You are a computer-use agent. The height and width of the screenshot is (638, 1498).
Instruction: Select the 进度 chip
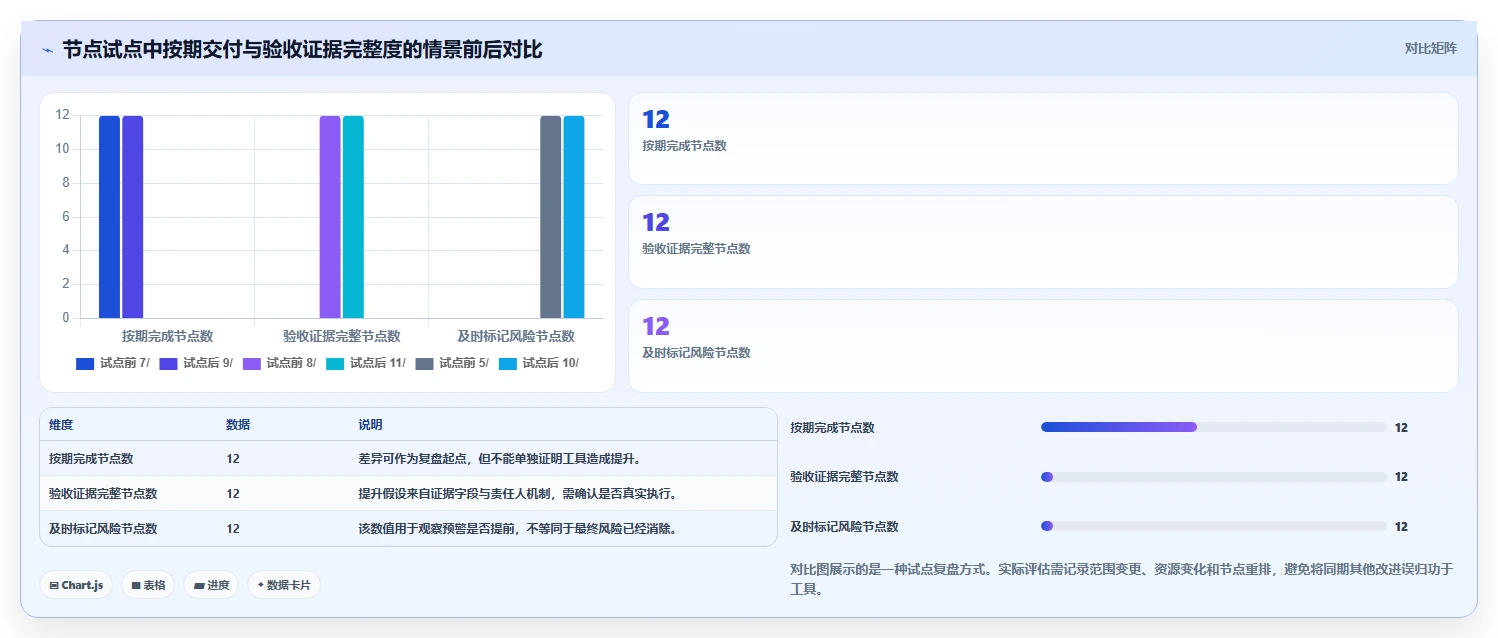click(x=211, y=585)
